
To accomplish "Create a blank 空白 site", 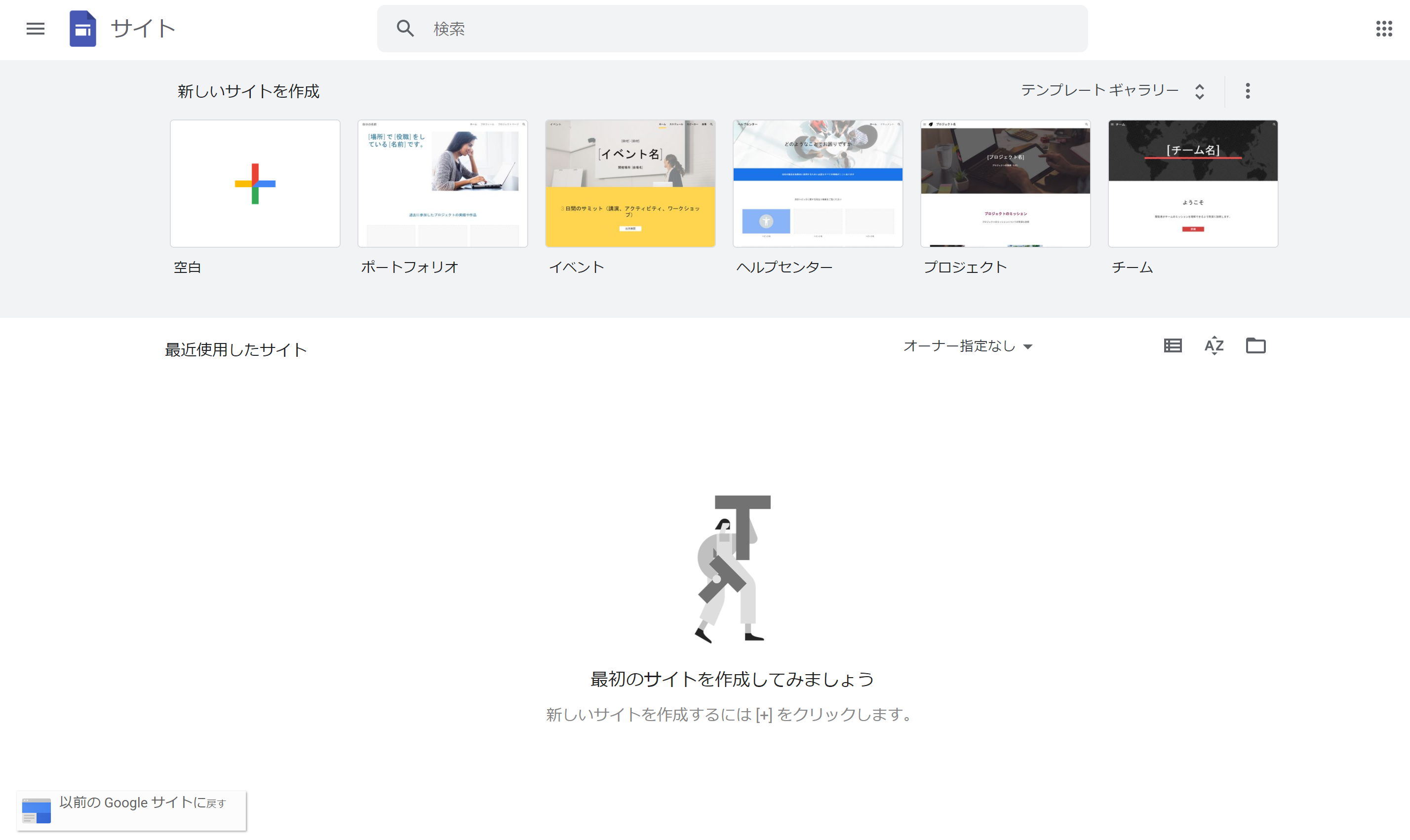I will tap(255, 184).
